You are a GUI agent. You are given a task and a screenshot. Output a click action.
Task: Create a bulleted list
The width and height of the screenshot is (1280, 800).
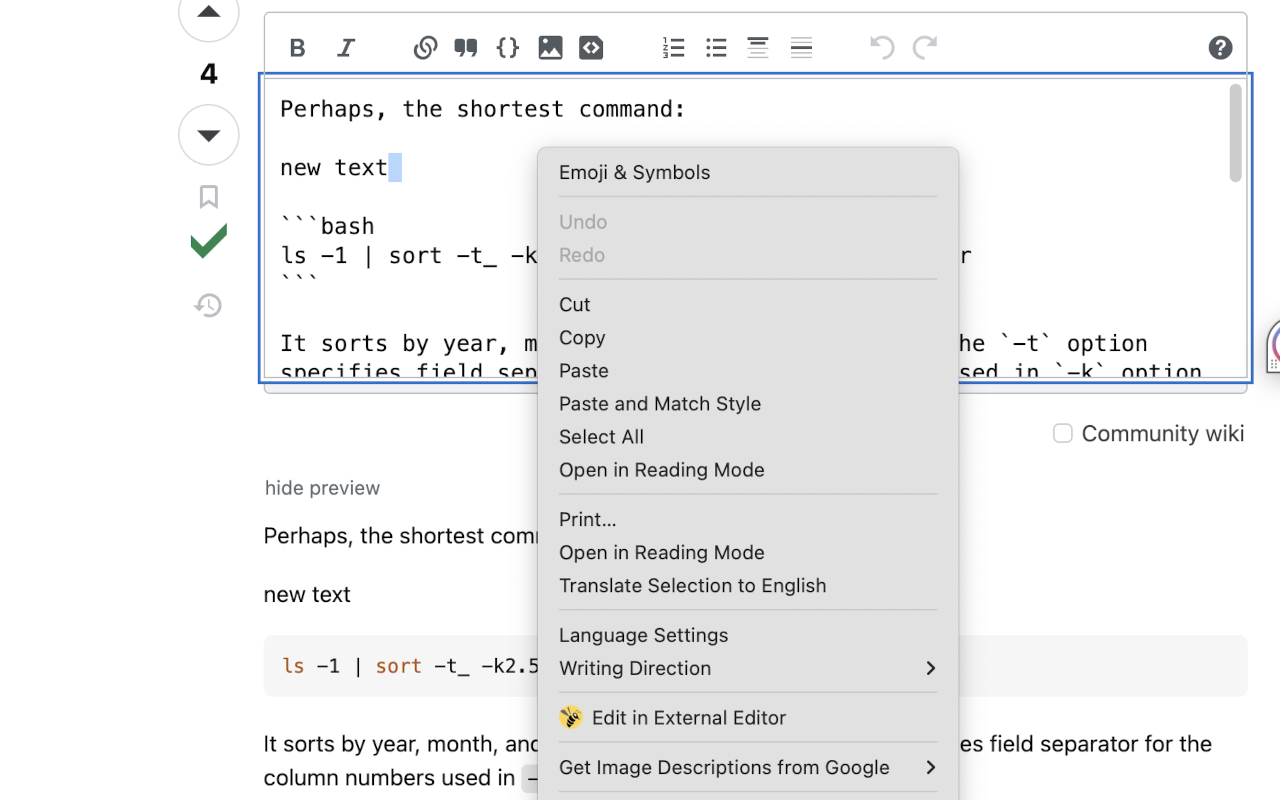point(716,47)
